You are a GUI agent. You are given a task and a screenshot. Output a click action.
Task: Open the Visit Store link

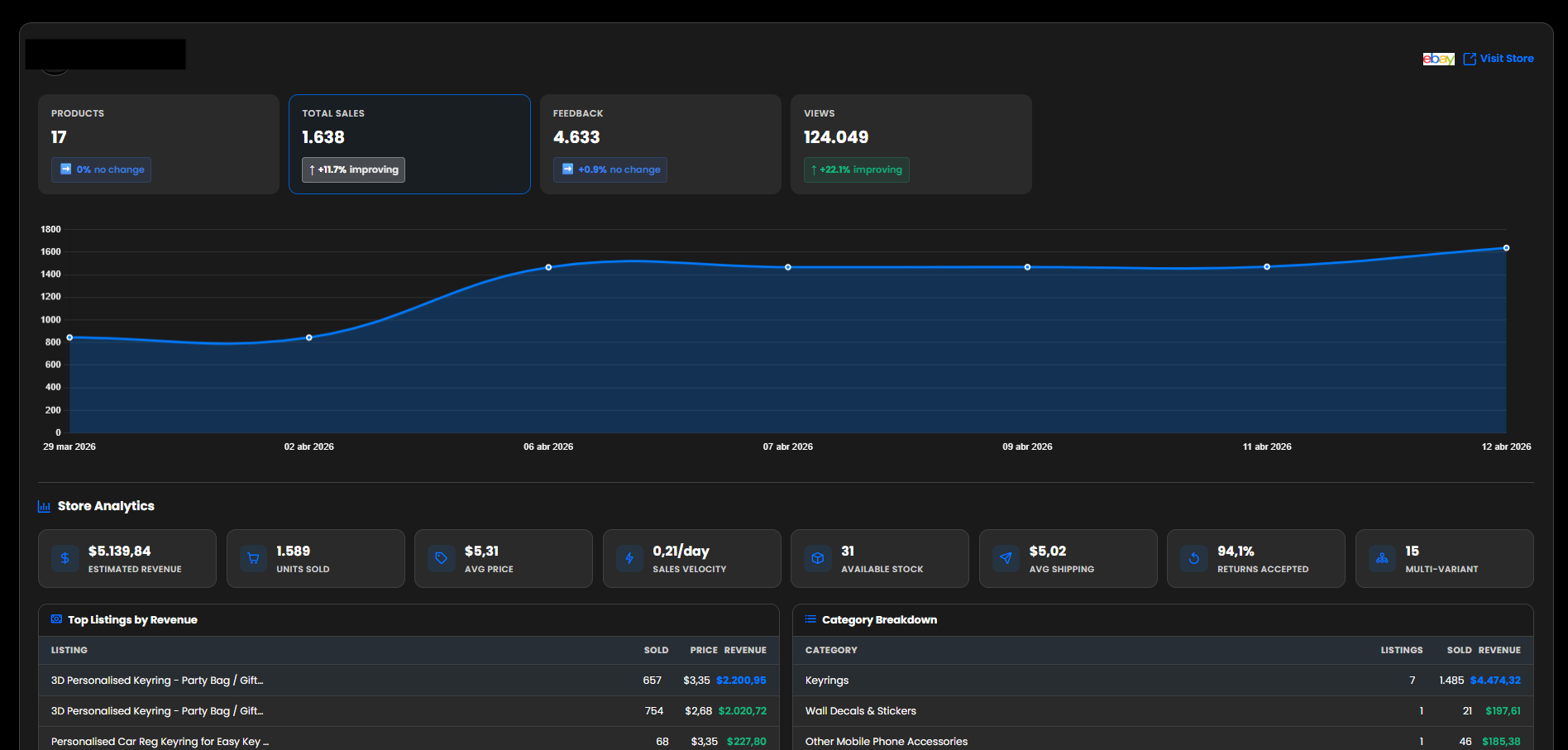click(1507, 58)
